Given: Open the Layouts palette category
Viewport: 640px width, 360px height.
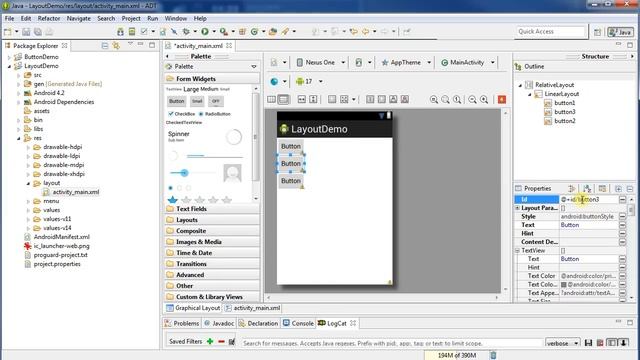Looking at the screenshot, I should pyautogui.click(x=212, y=220).
